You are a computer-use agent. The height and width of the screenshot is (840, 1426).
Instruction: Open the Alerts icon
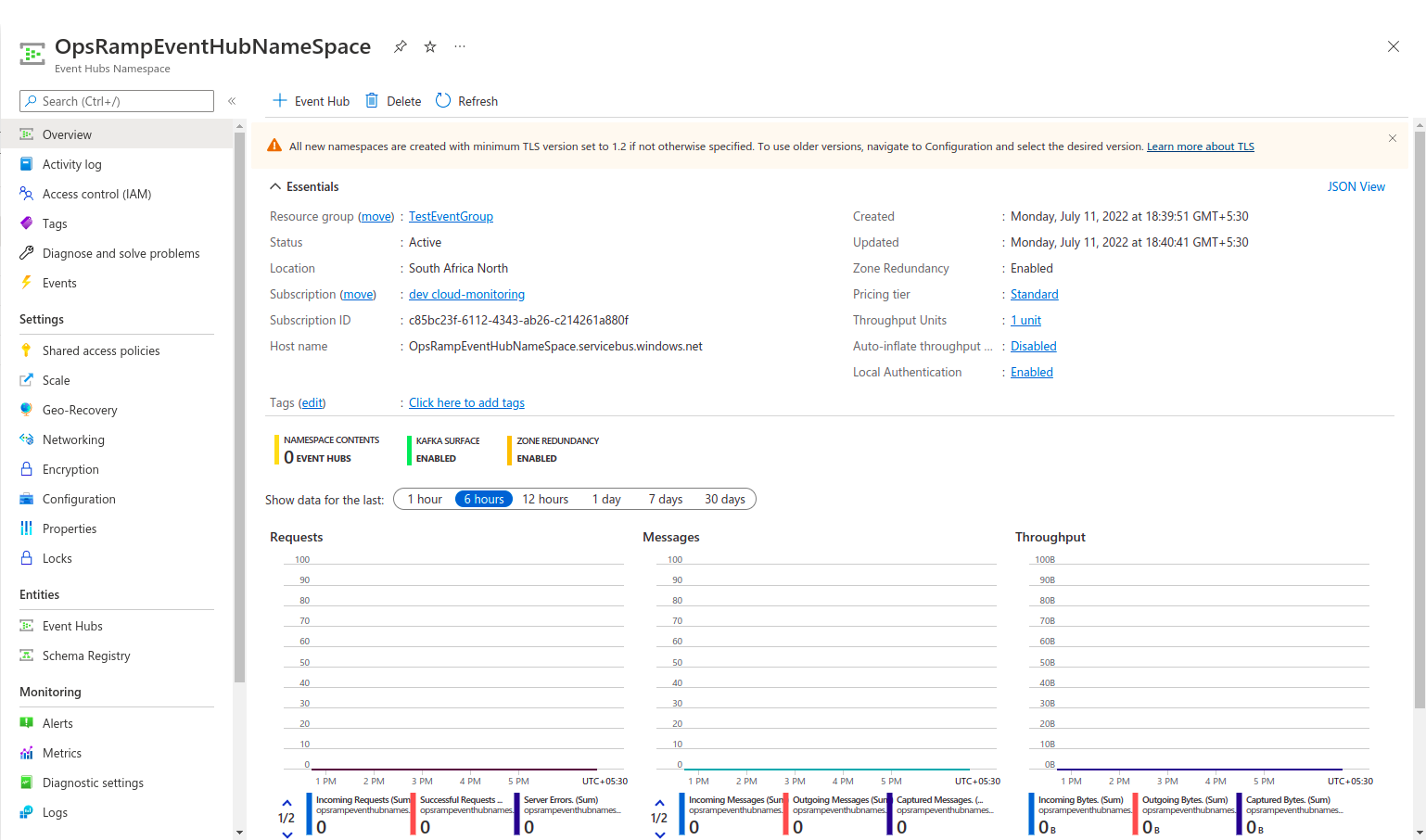pyautogui.click(x=27, y=723)
